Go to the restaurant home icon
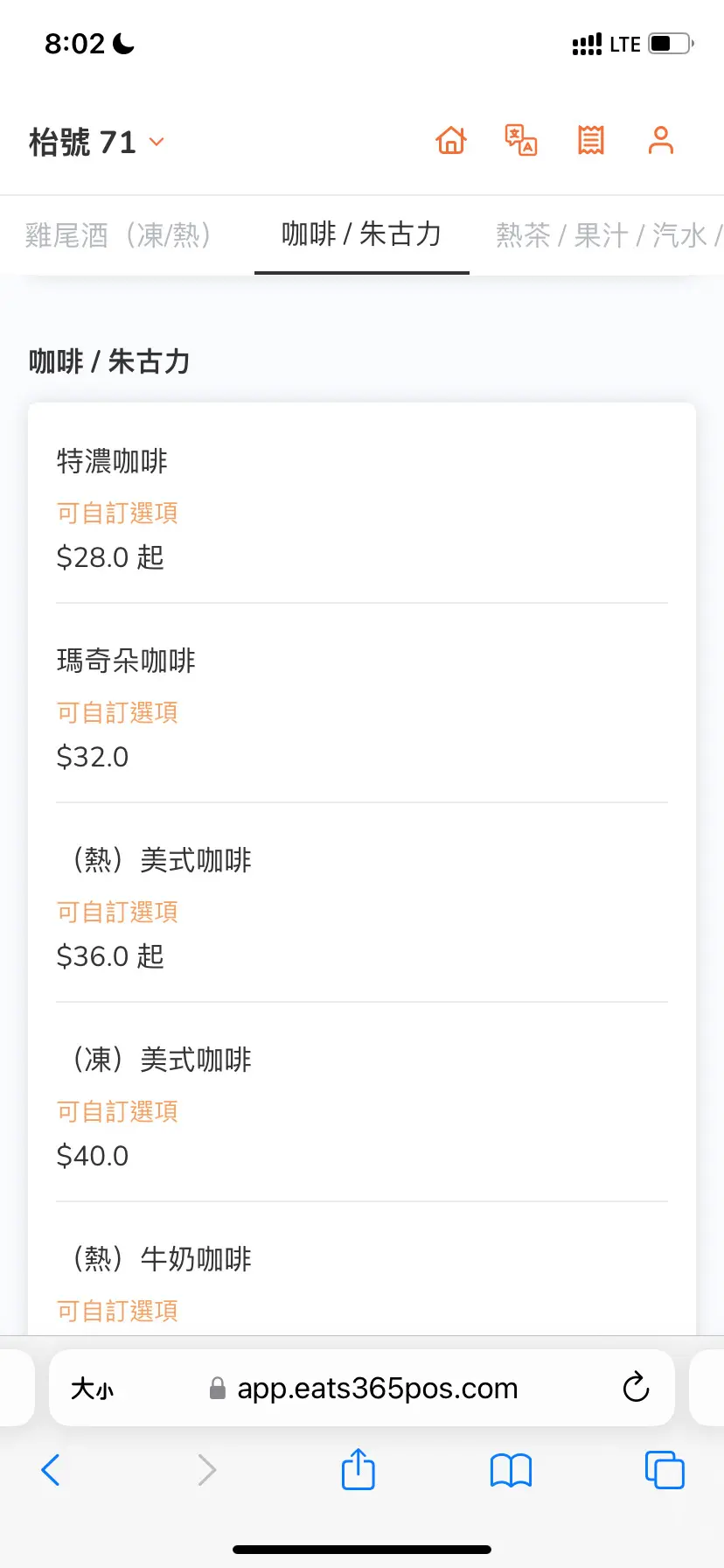The image size is (724, 1568). point(451,140)
